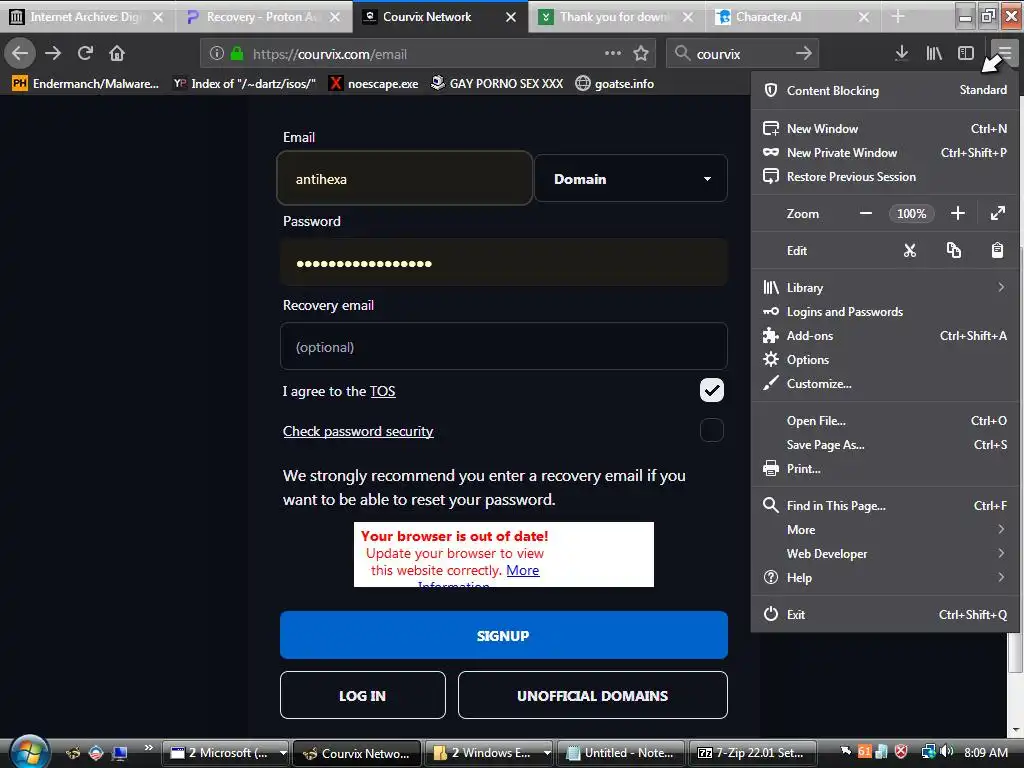This screenshot has width=1024, height=768.
Task: Open Logins and Passwords
Action: (885, 312)
